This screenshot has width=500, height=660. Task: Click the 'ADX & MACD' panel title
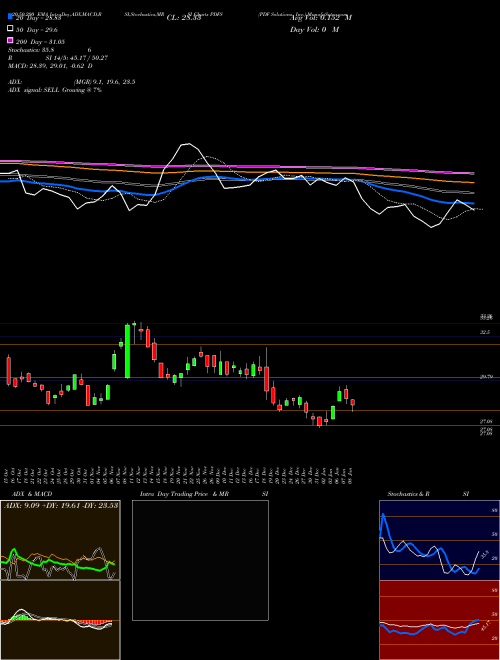[x=32, y=494]
